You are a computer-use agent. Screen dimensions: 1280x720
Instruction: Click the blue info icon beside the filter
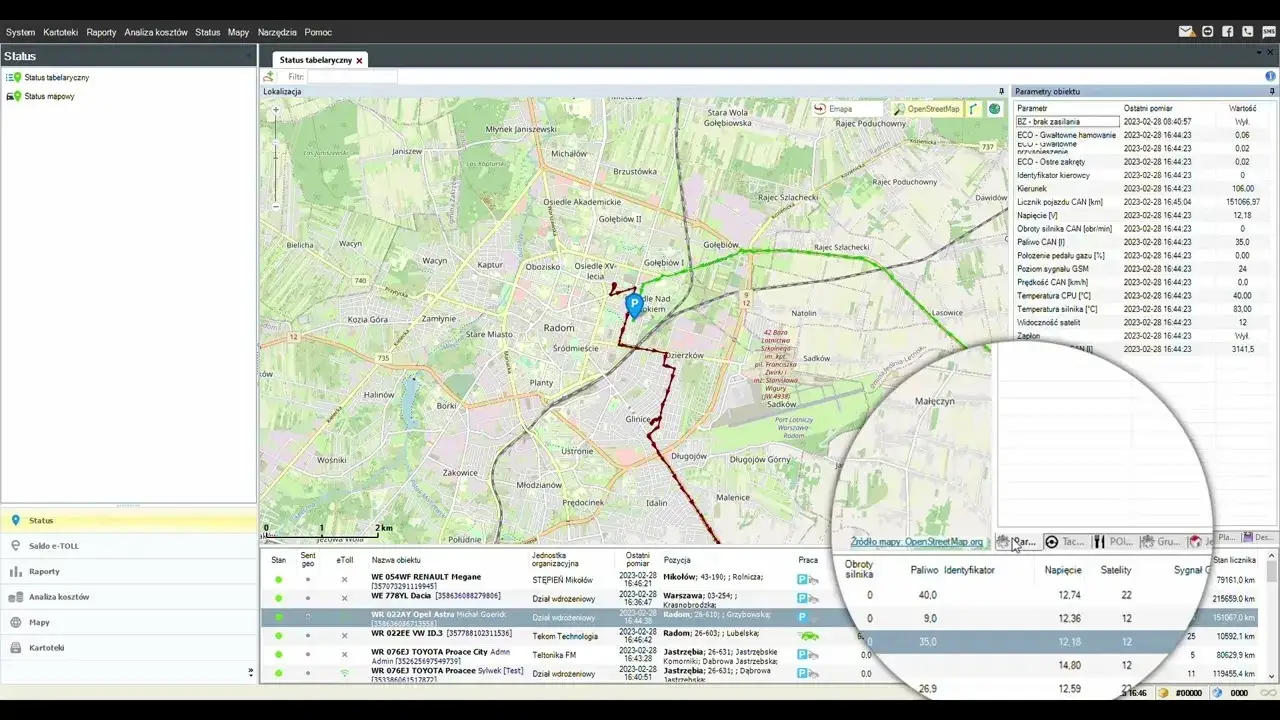[x=1271, y=76]
